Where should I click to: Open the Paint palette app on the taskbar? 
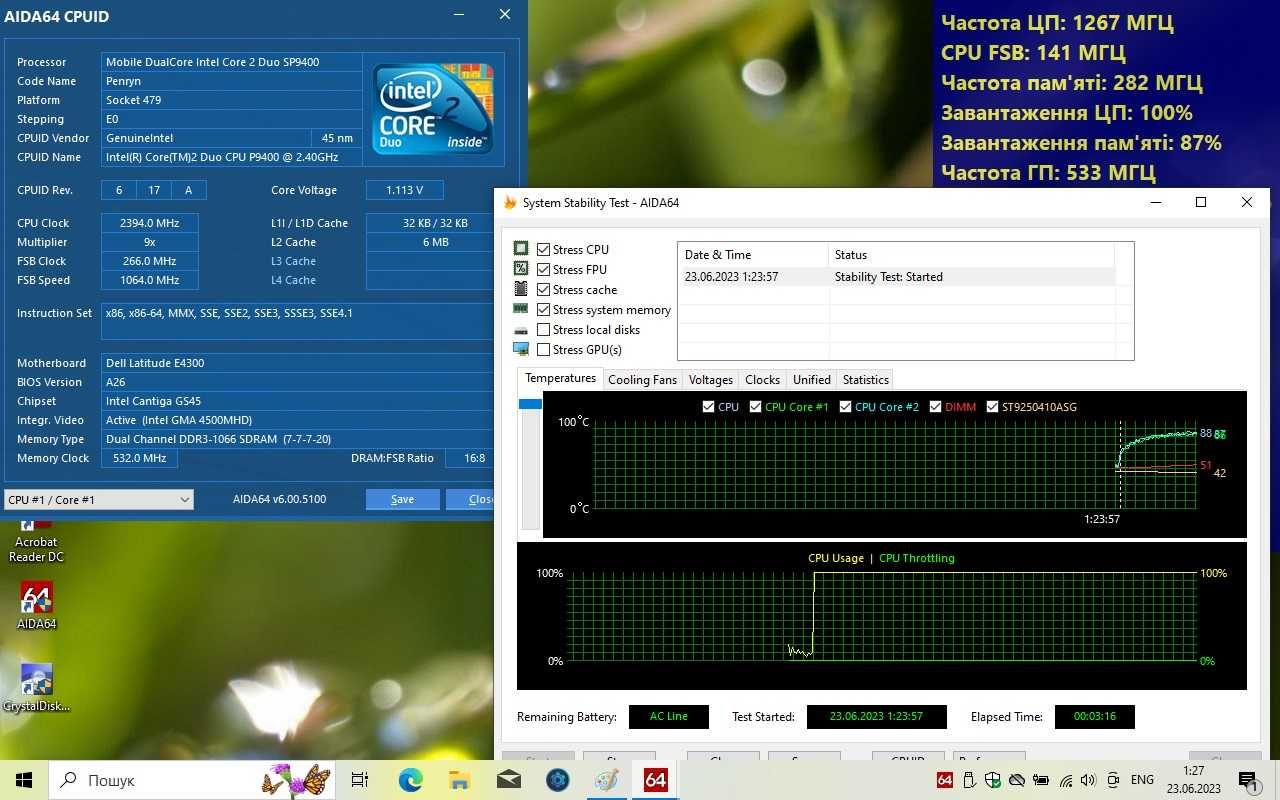click(606, 780)
